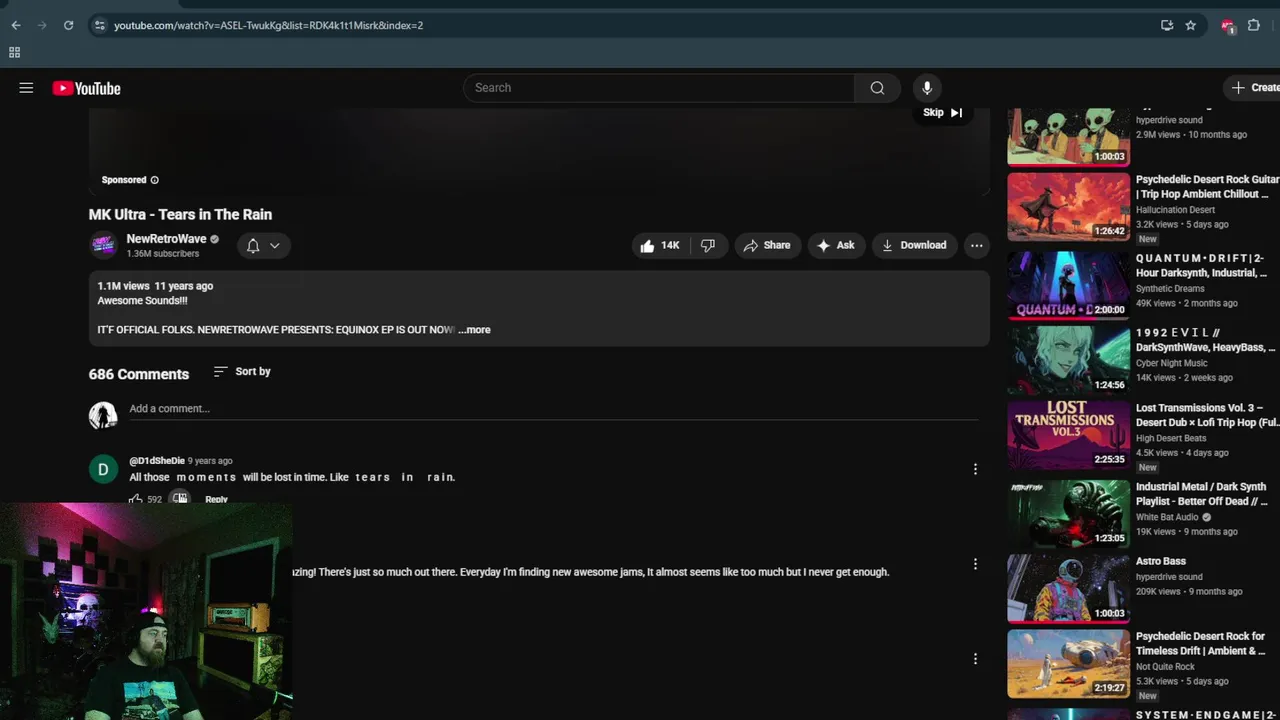The image size is (1280, 720).
Task: Play Astro Bass video thumbnail
Action: [x=1068, y=589]
